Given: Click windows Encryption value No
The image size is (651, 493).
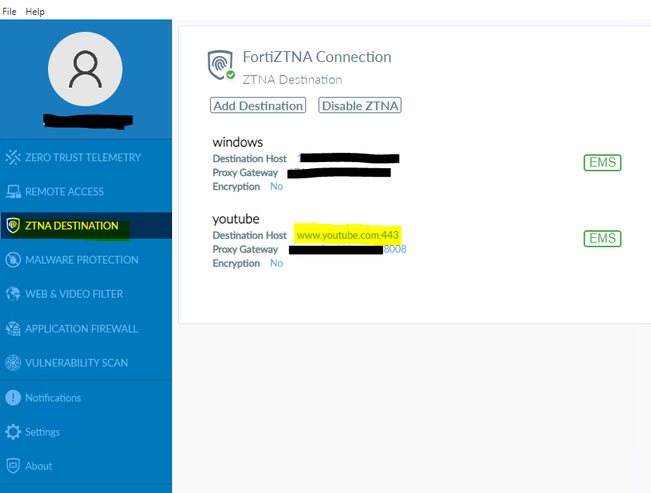Looking at the screenshot, I should tap(277, 186).
